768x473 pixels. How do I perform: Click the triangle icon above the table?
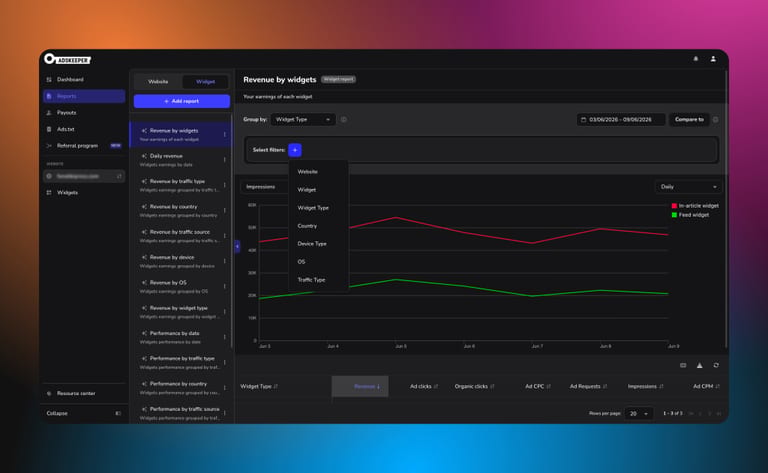click(x=699, y=365)
